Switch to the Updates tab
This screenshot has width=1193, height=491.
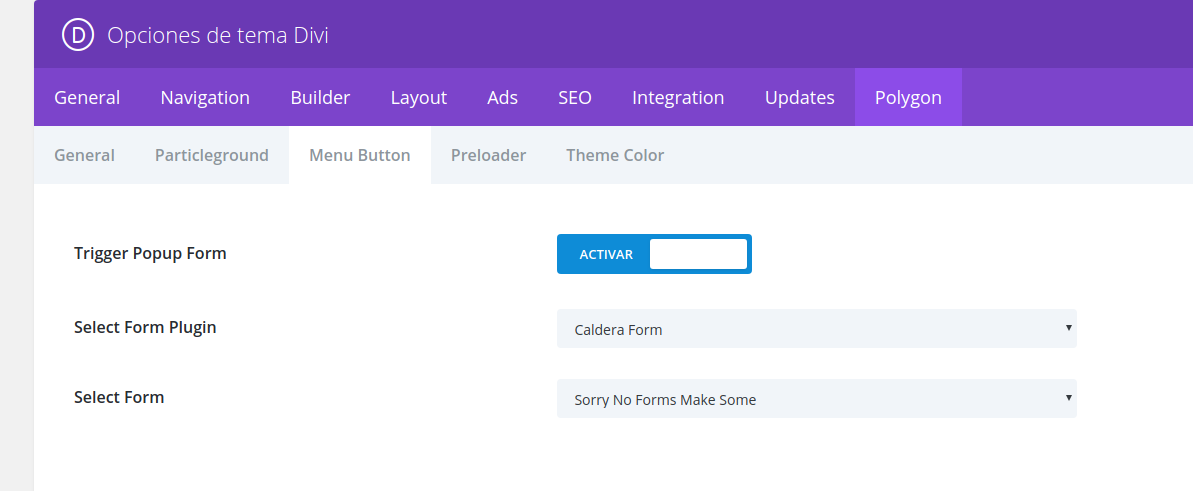[800, 97]
